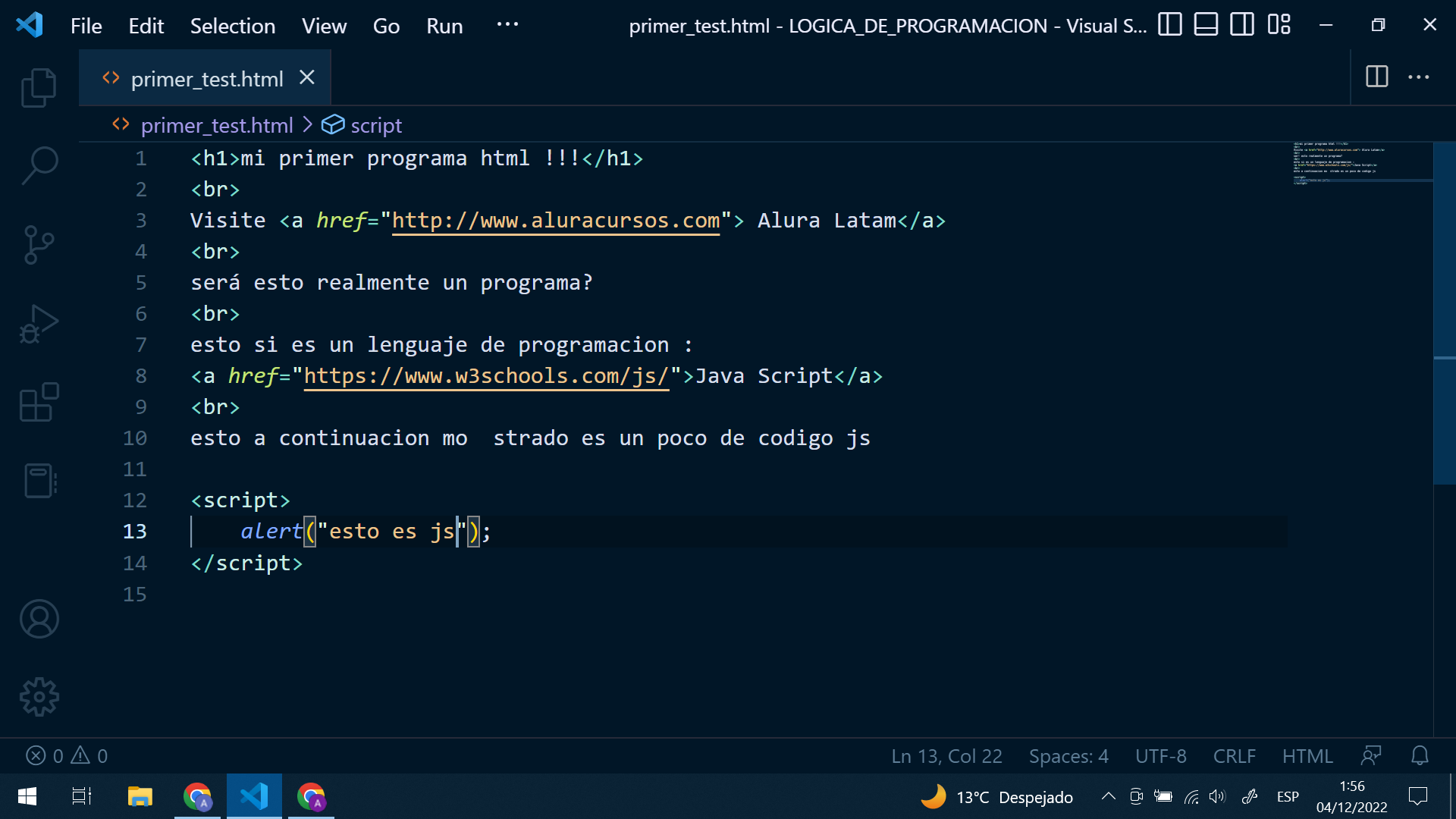
Task: Open File Explorer from the taskbar
Action: 140,796
